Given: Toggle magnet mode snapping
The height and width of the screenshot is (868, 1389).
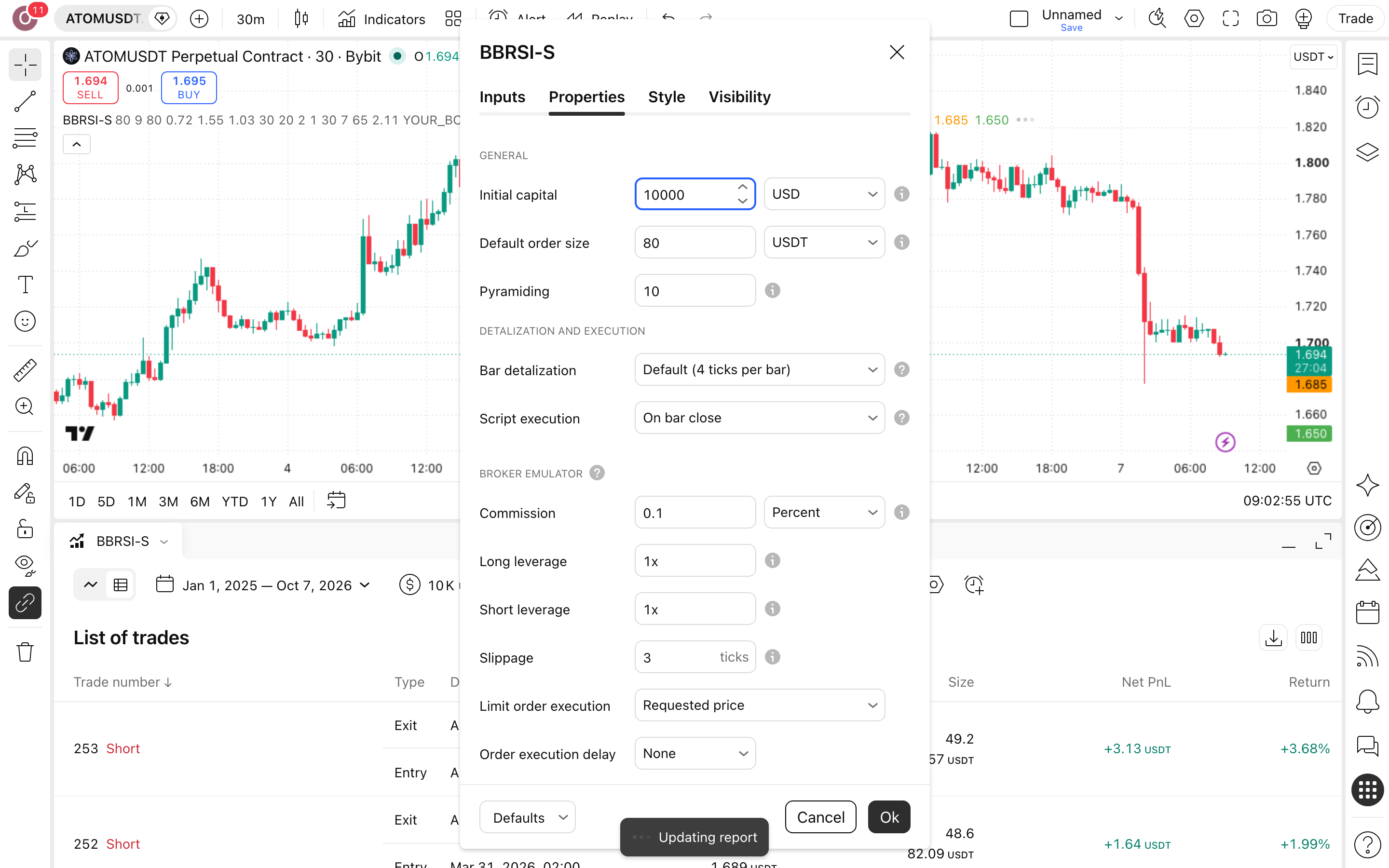Looking at the screenshot, I should [25, 456].
